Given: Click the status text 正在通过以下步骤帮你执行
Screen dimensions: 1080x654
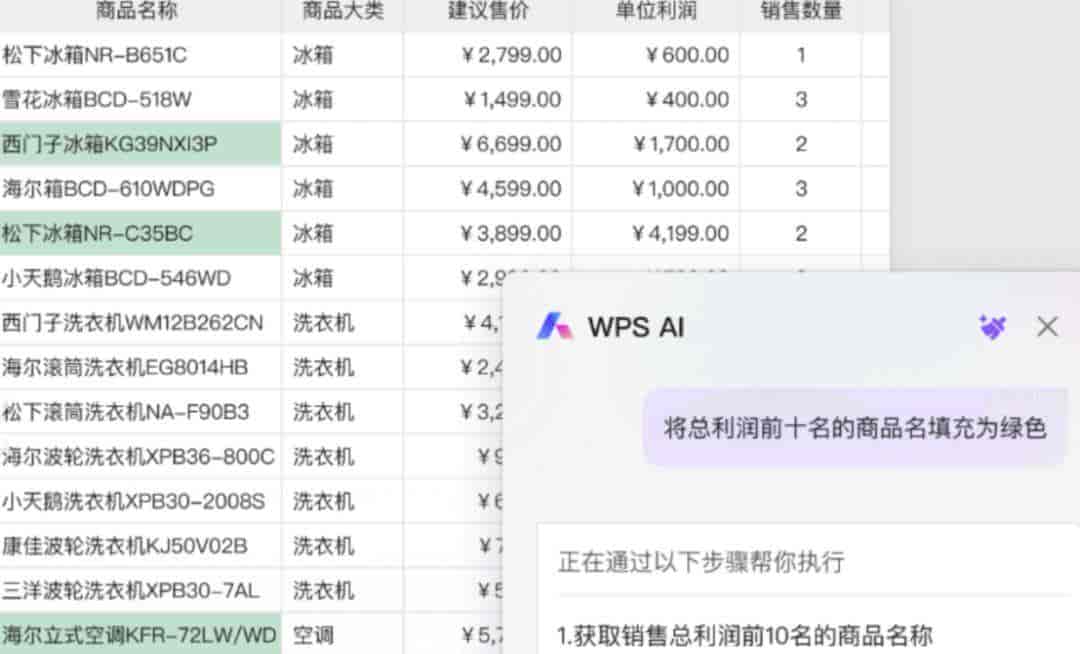Looking at the screenshot, I should coord(701,562).
